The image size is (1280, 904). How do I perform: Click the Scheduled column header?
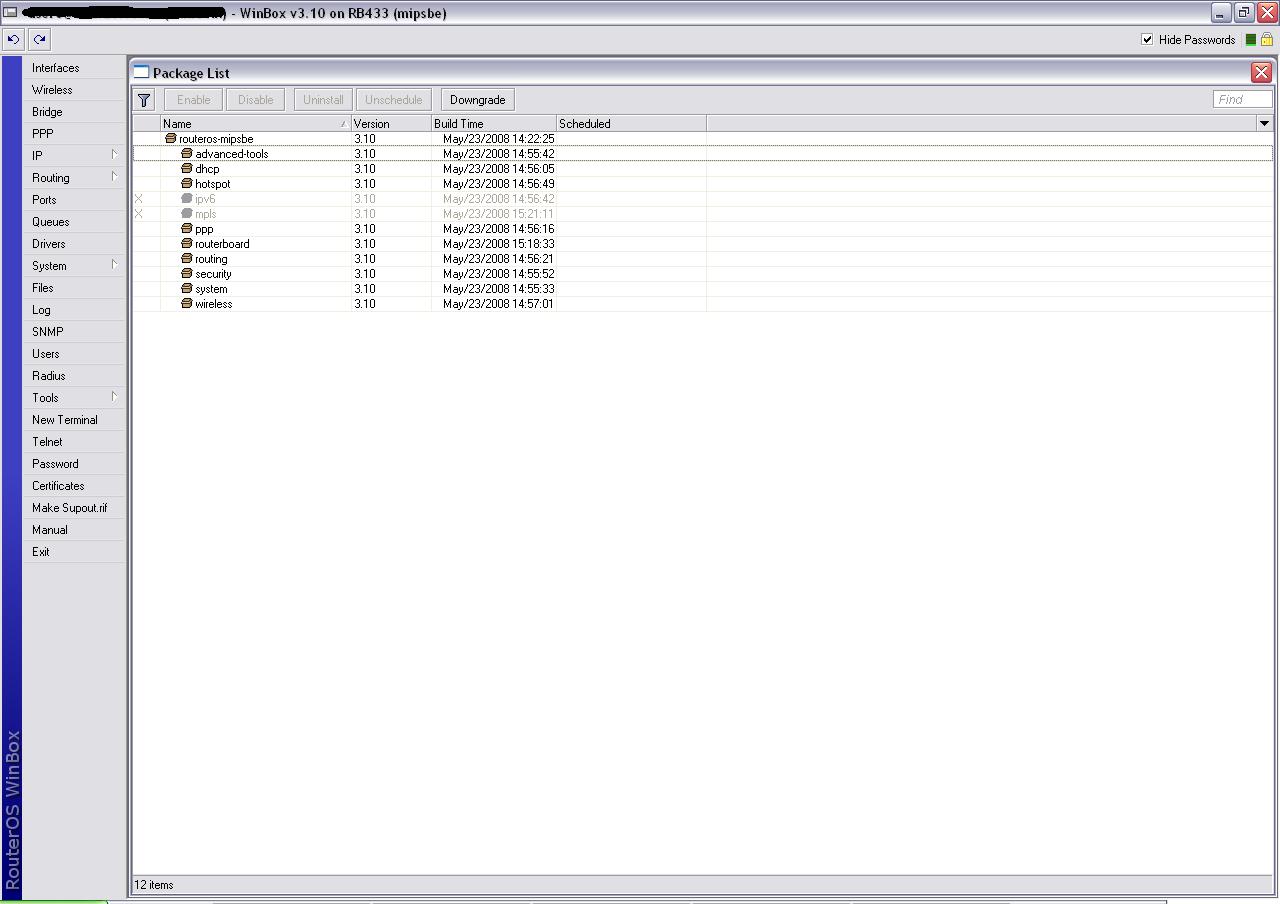pos(631,124)
